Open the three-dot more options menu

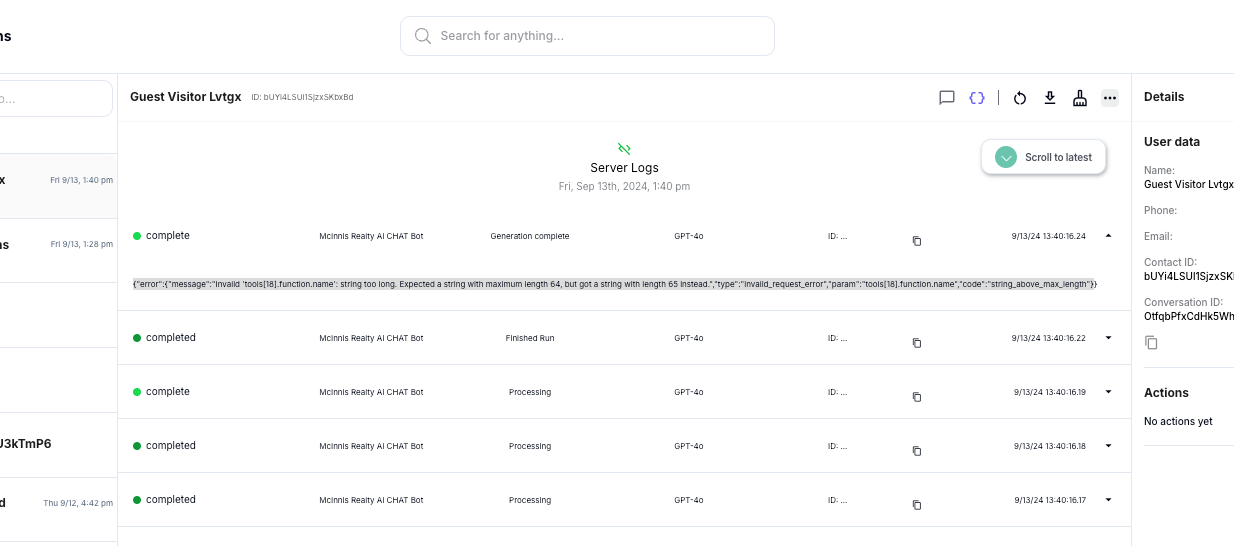click(x=1109, y=98)
